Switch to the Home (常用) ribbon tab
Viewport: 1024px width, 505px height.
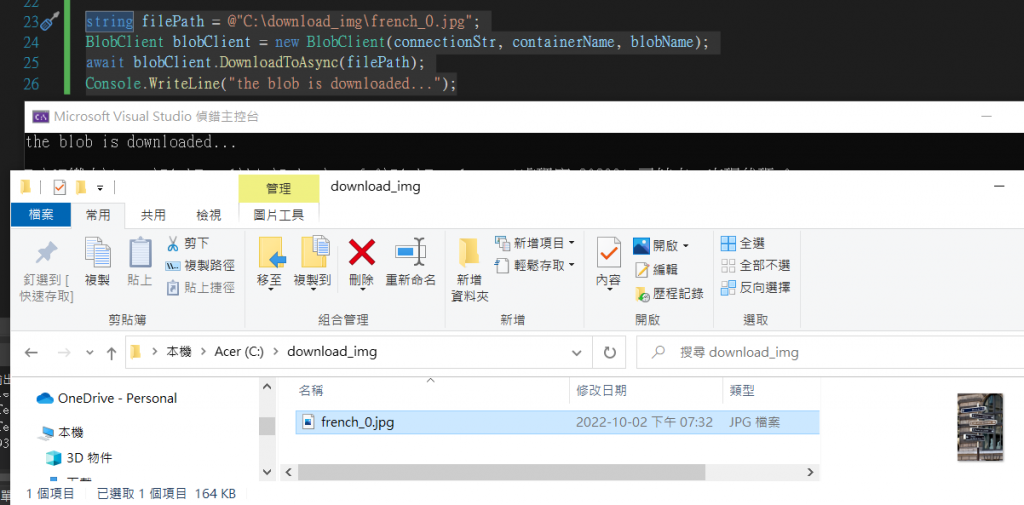coord(98,214)
